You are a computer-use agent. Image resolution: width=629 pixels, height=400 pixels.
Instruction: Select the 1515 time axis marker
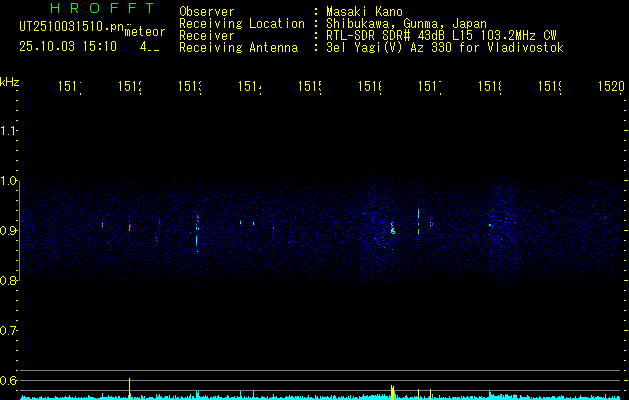(310, 86)
